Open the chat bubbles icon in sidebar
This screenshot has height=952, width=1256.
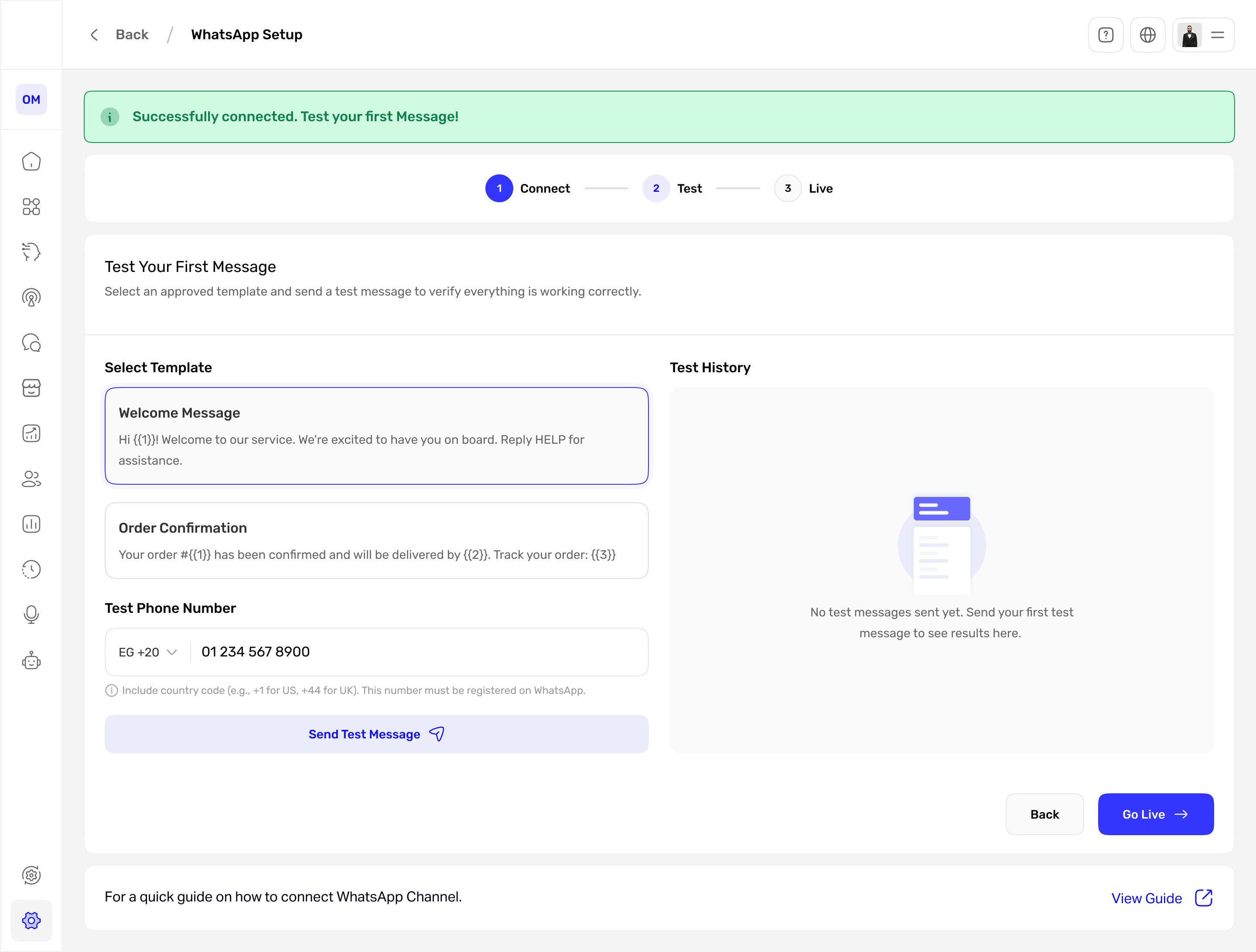click(x=31, y=343)
